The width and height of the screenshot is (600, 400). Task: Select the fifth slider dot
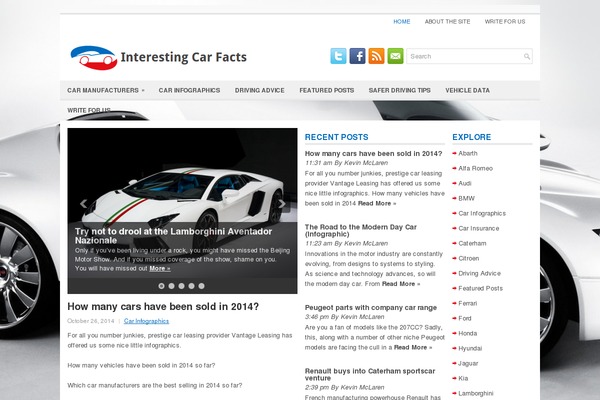coord(201,286)
